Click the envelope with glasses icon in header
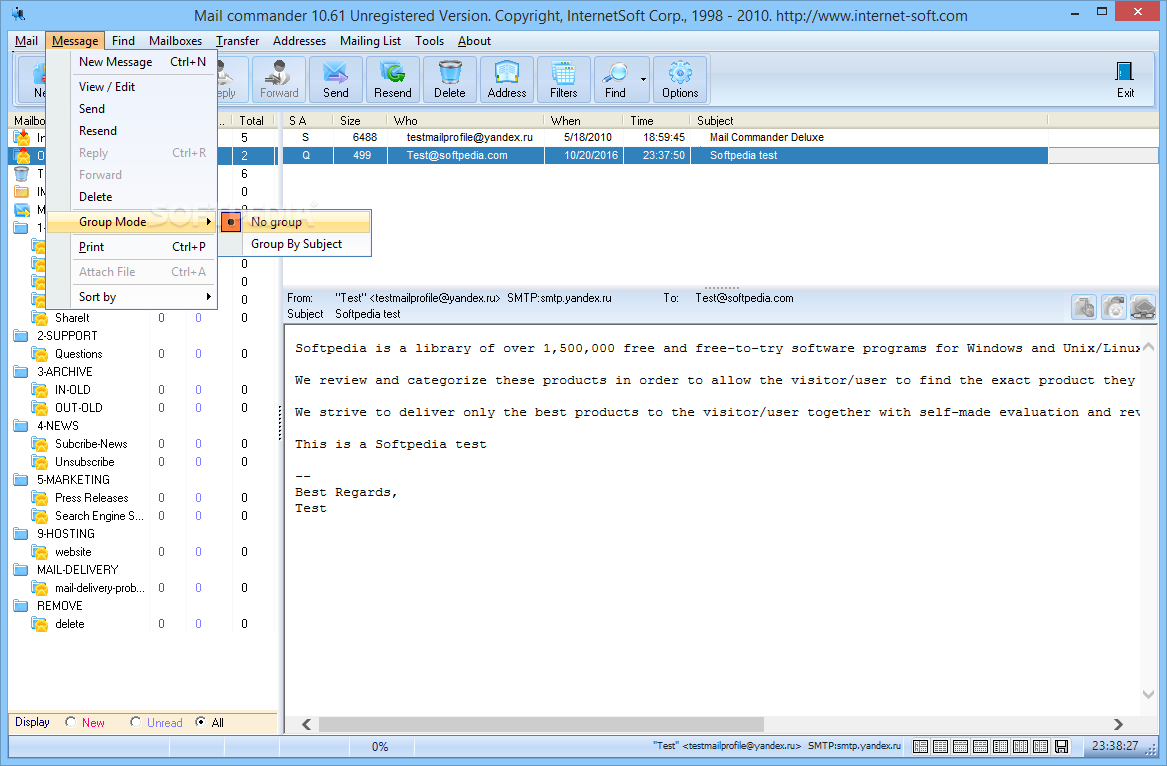Image resolution: width=1167 pixels, height=766 pixels. point(1142,307)
